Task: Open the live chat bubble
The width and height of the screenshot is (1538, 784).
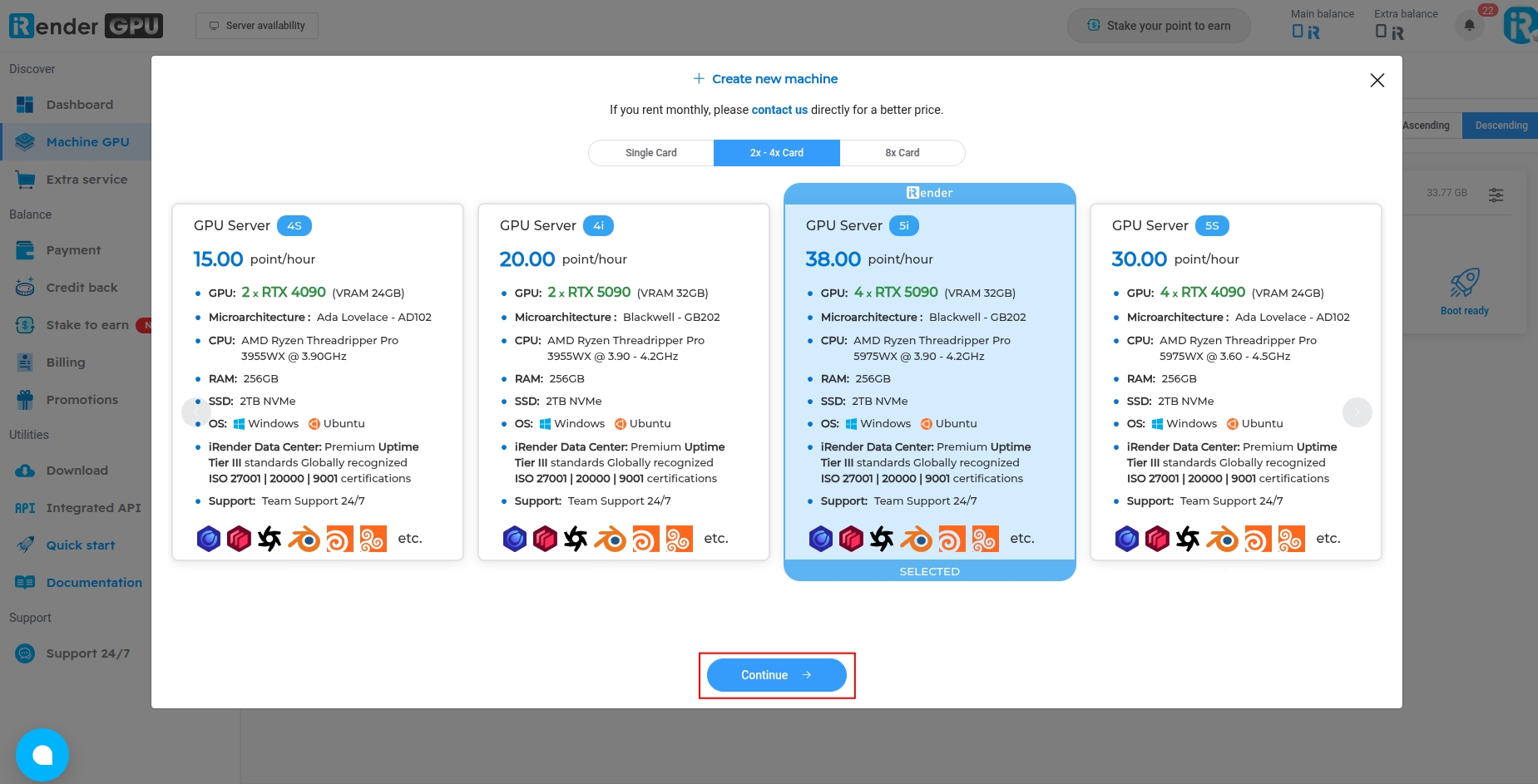Action: [42, 755]
